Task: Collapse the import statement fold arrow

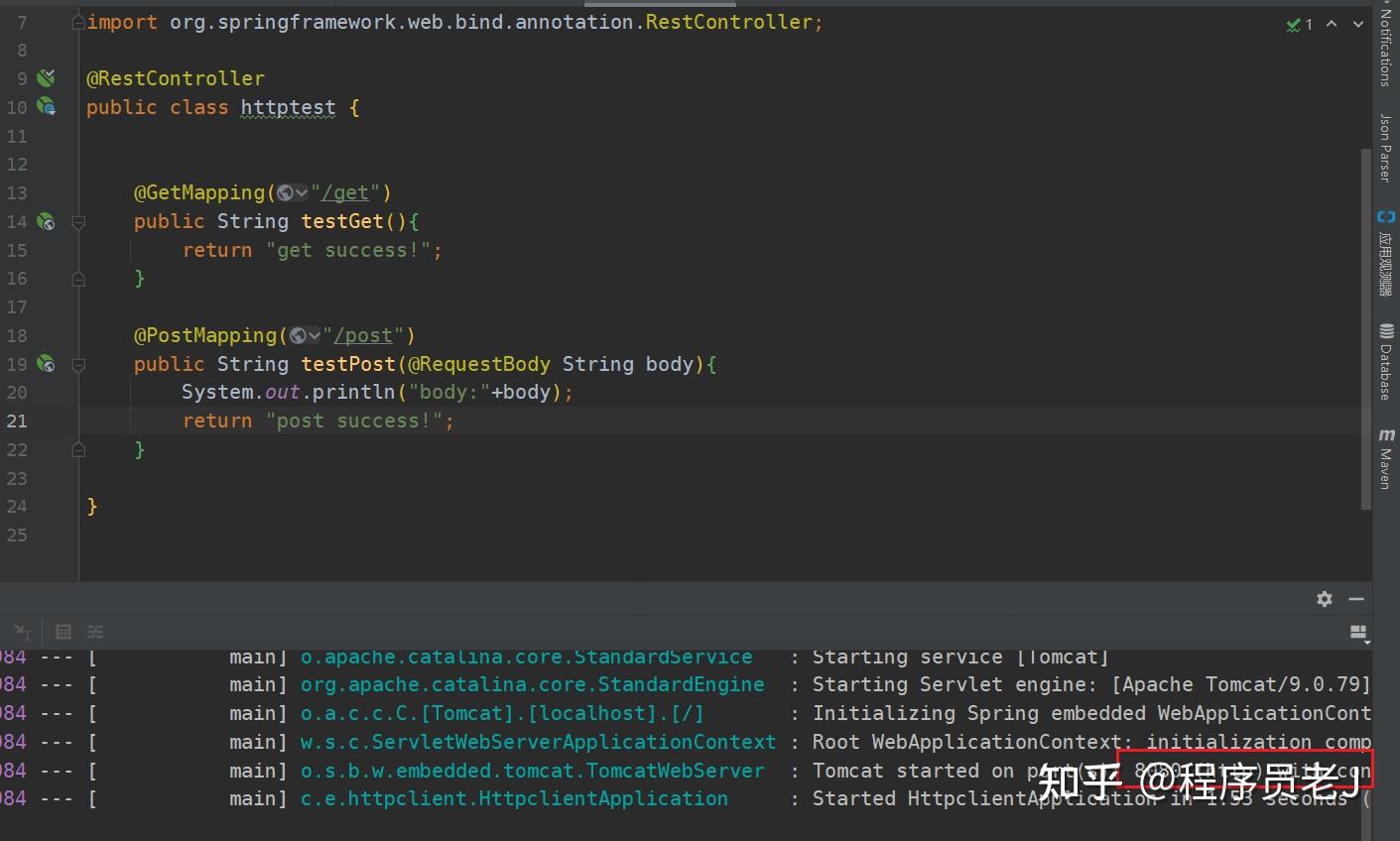Action: click(78, 22)
